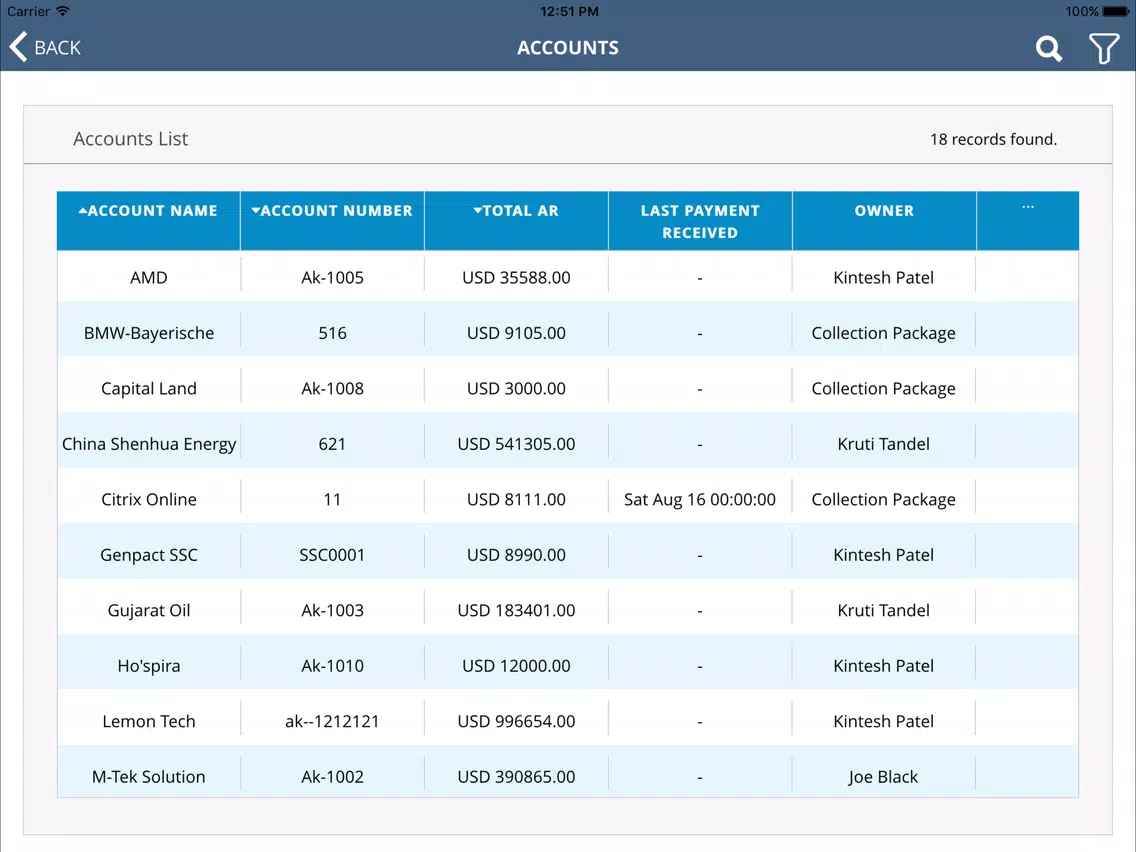Click the USD 35588.00 amount
Viewport: 1136px width, 852px height.
coord(517,277)
